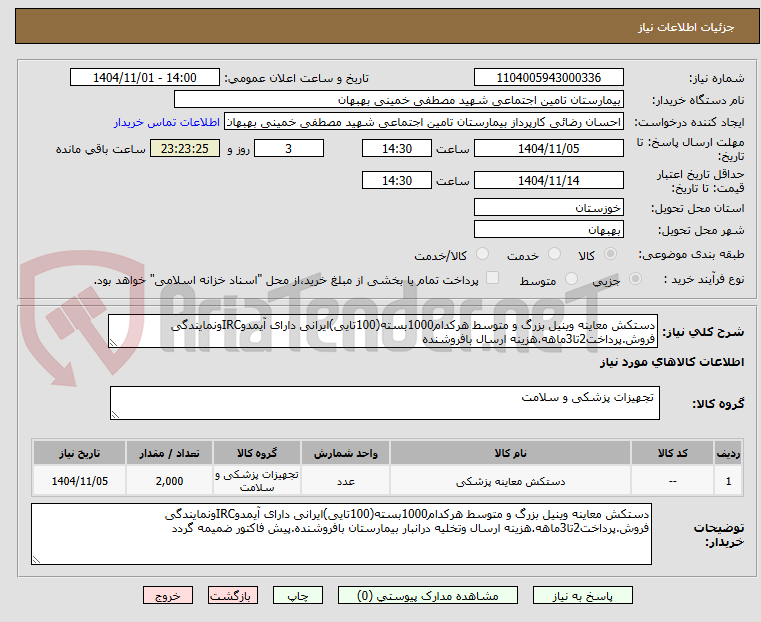
Task: Click the delivery province field خوزستان
Action: coord(548,207)
